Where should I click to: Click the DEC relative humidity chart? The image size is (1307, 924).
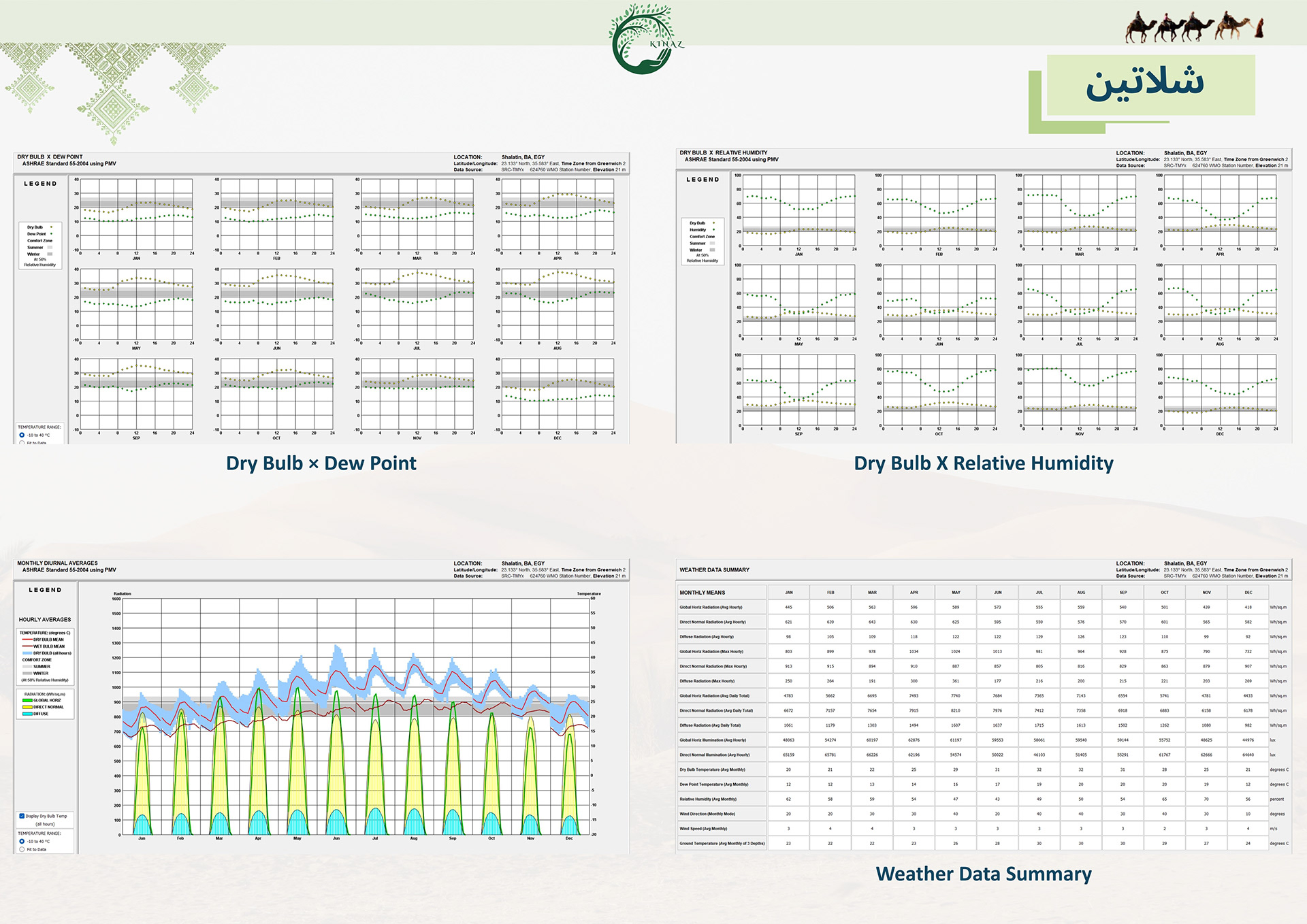[1219, 391]
